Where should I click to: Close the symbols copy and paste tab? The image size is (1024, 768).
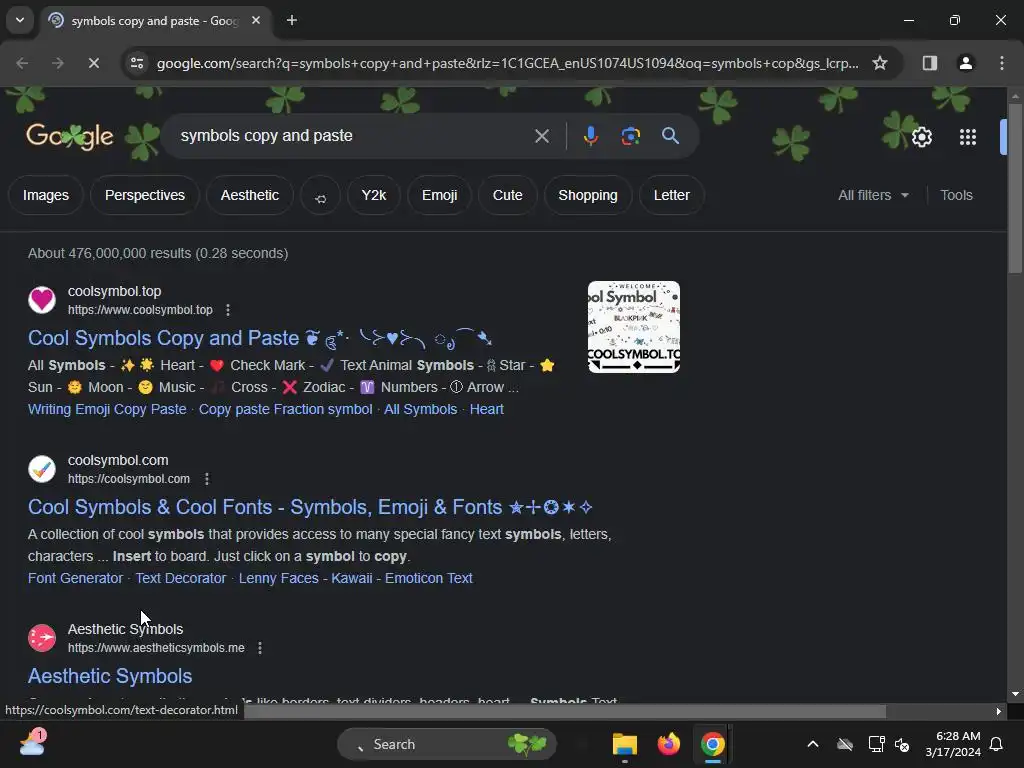(x=256, y=20)
